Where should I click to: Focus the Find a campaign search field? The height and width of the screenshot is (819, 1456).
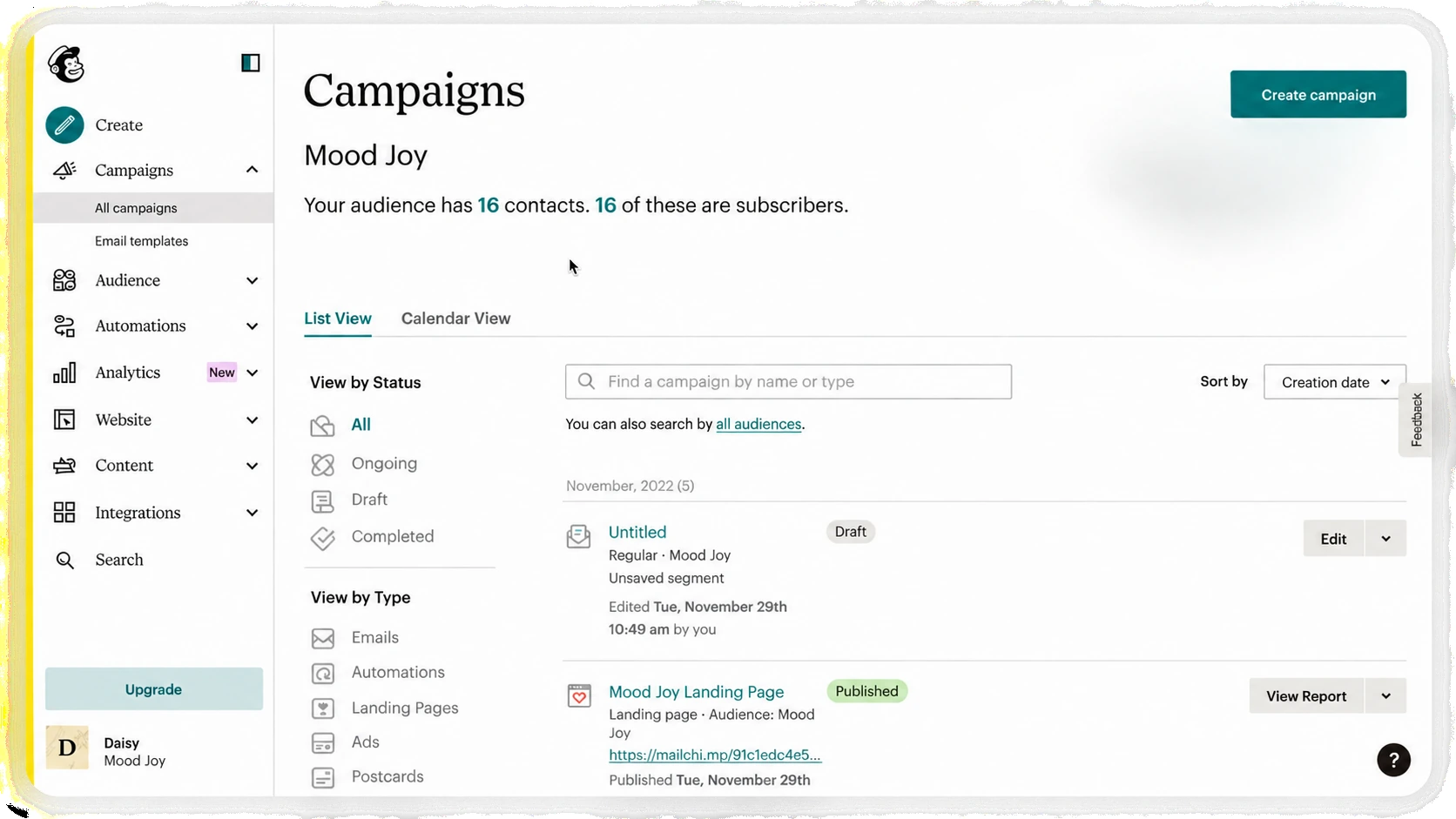coord(788,382)
